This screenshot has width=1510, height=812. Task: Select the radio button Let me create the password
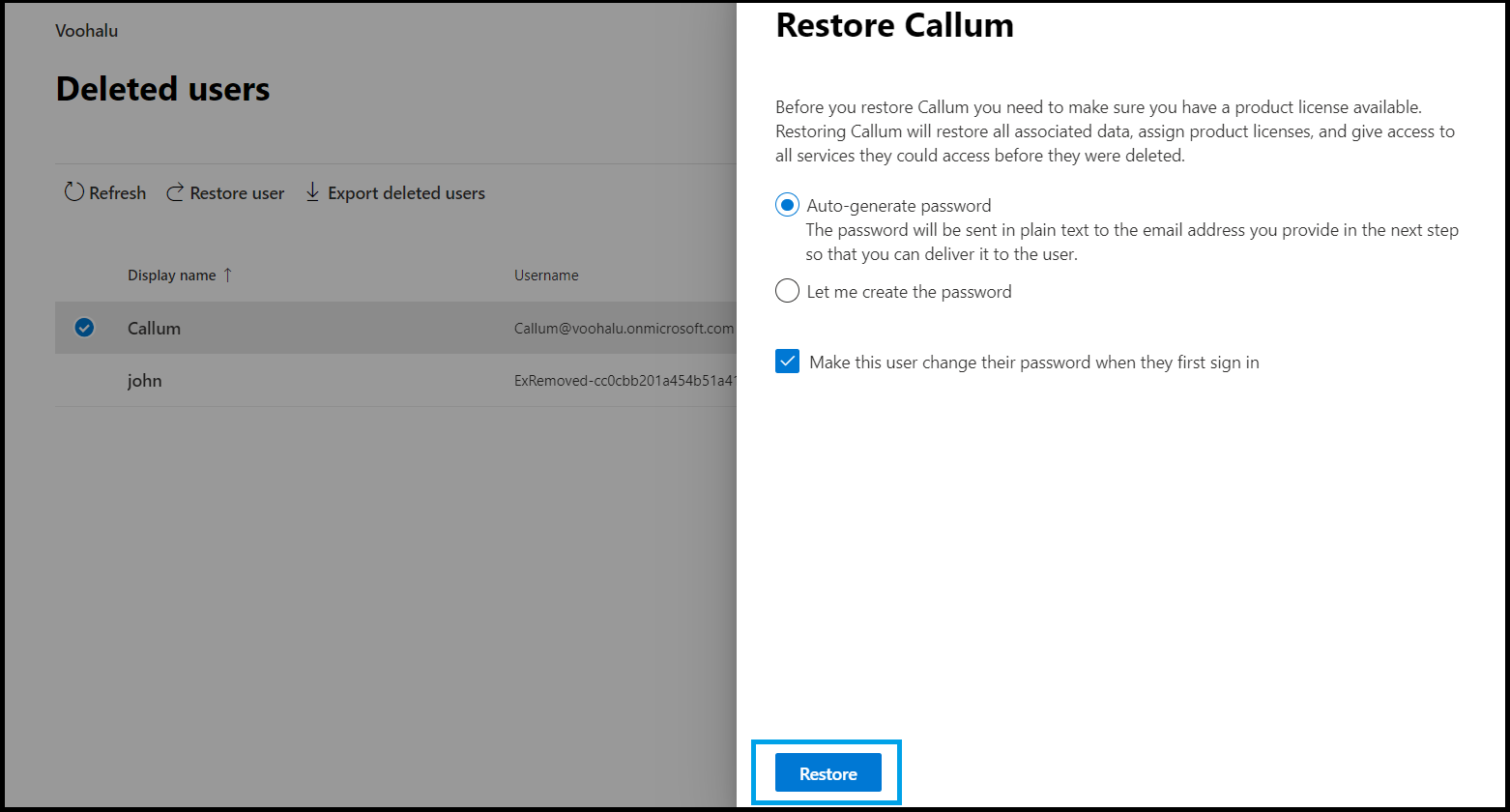coord(787,290)
